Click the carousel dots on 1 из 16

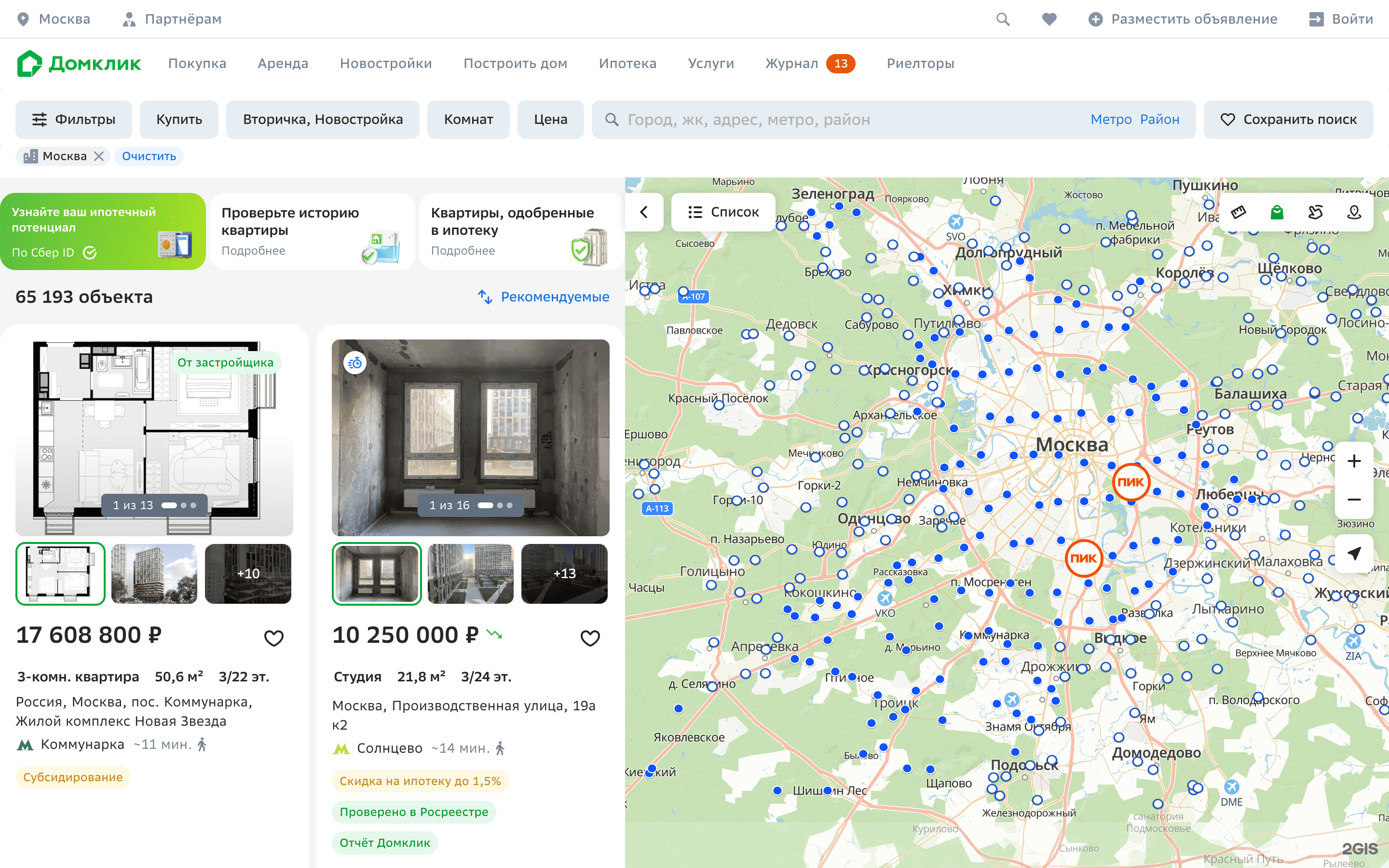point(495,505)
